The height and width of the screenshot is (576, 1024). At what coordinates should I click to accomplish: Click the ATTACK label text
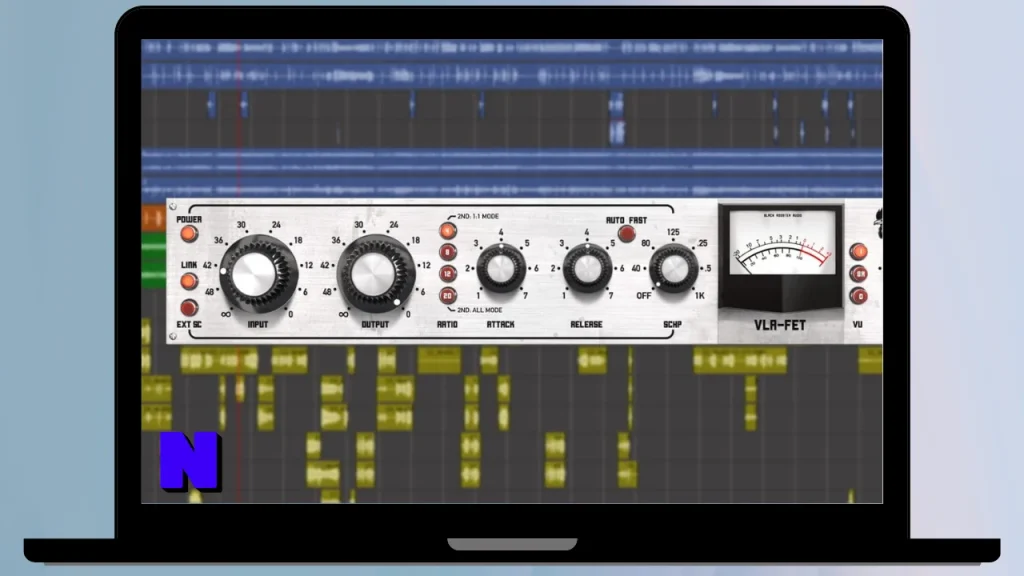(x=501, y=324)
